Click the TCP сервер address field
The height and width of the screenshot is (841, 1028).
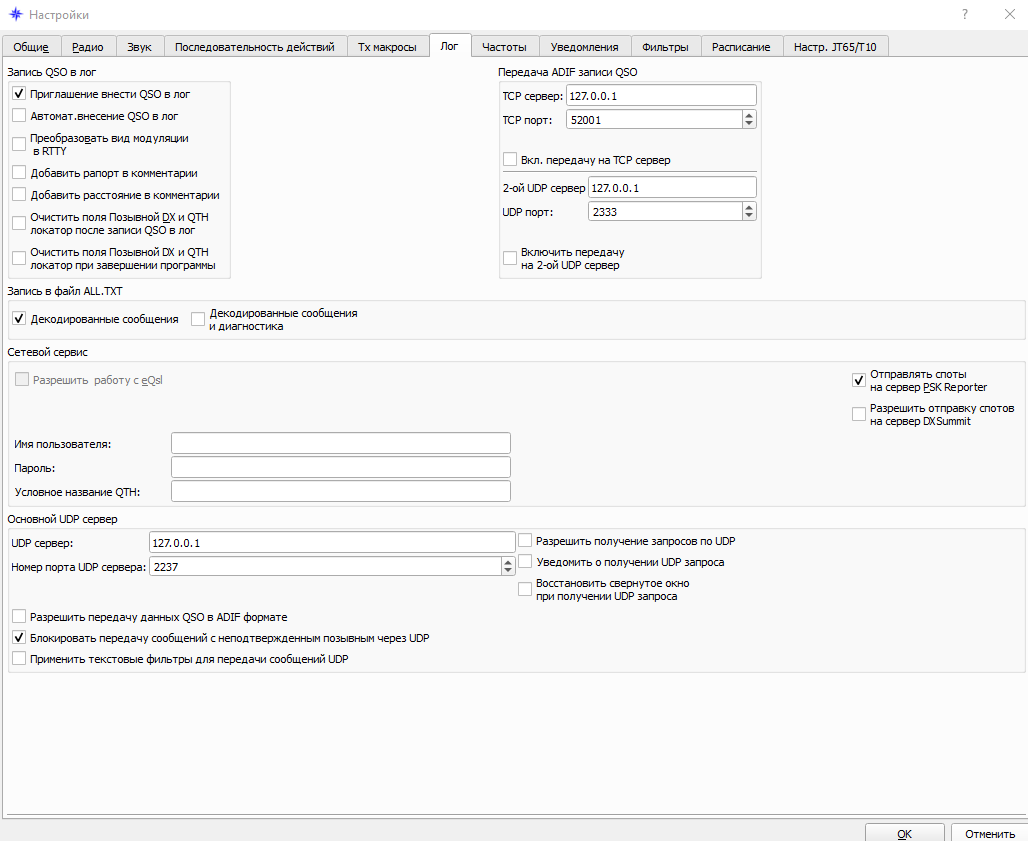[x=661, y=96]
